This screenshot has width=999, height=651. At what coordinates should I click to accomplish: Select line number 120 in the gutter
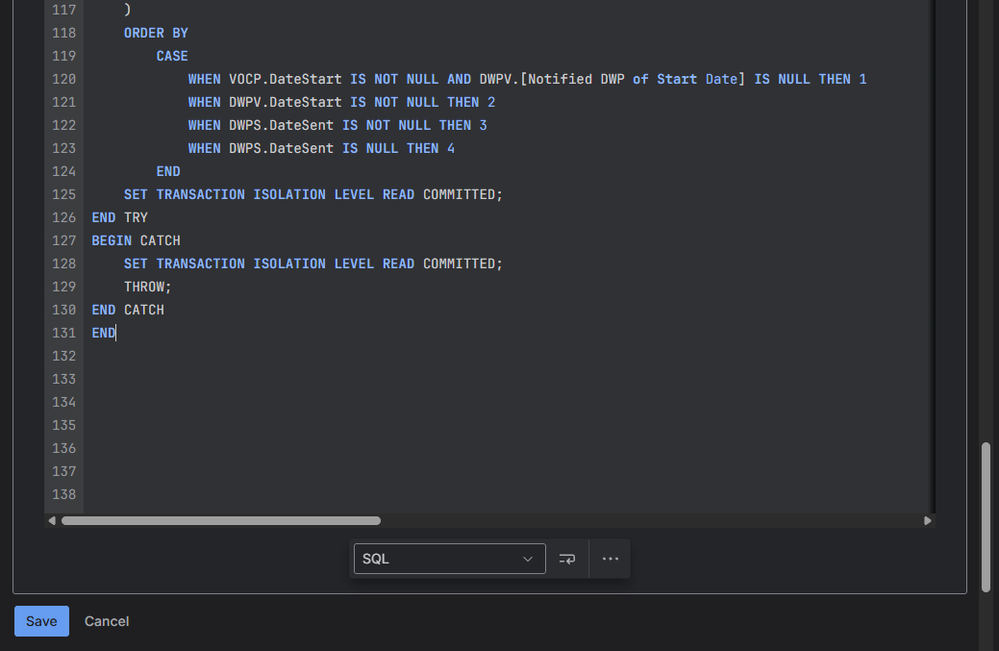coord(64,78)
